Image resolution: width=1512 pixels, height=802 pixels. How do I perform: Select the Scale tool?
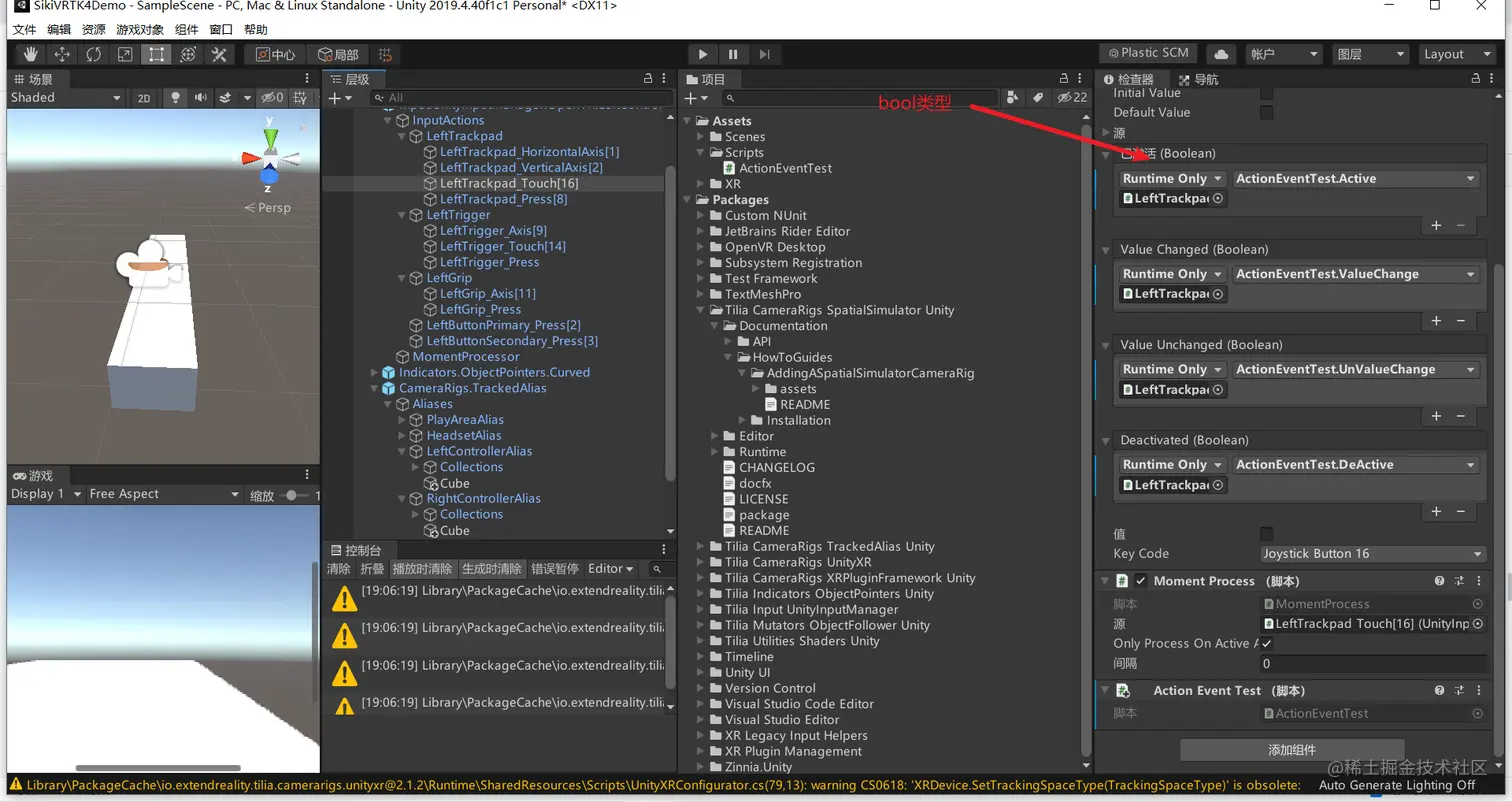124,54
